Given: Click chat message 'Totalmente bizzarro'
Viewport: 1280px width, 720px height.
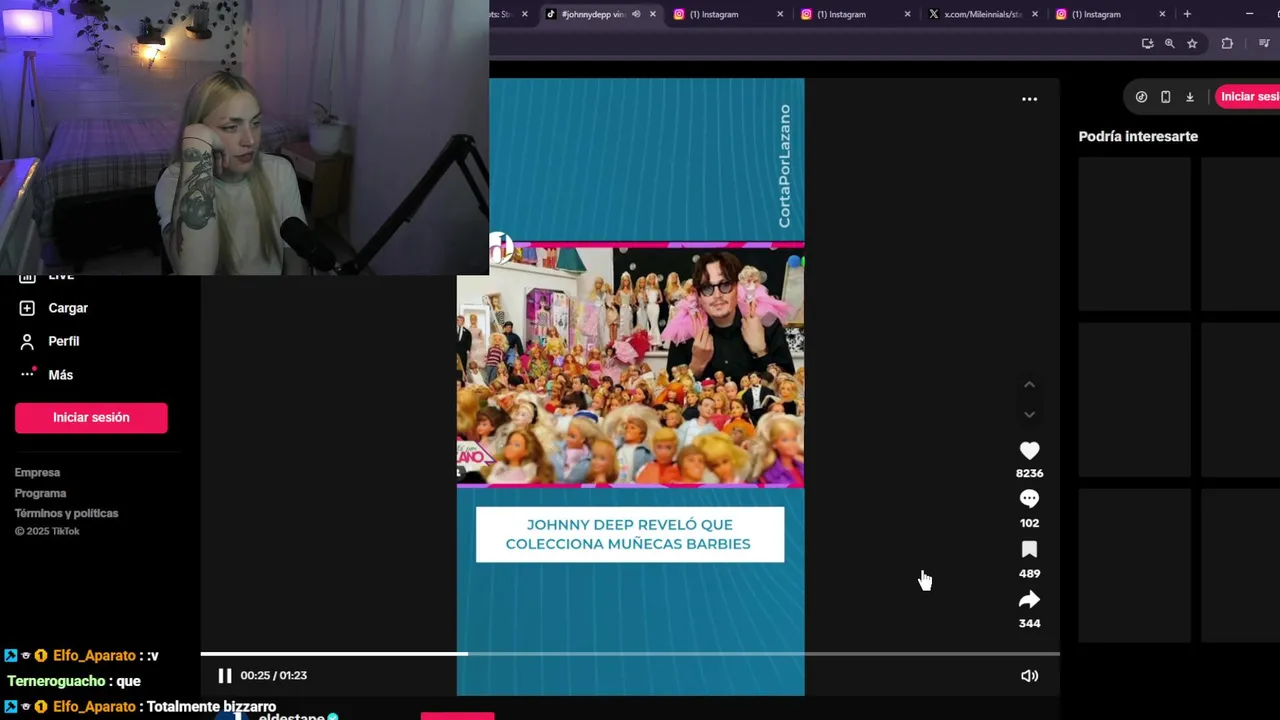Looking at the screenshot, I should 212,707.
